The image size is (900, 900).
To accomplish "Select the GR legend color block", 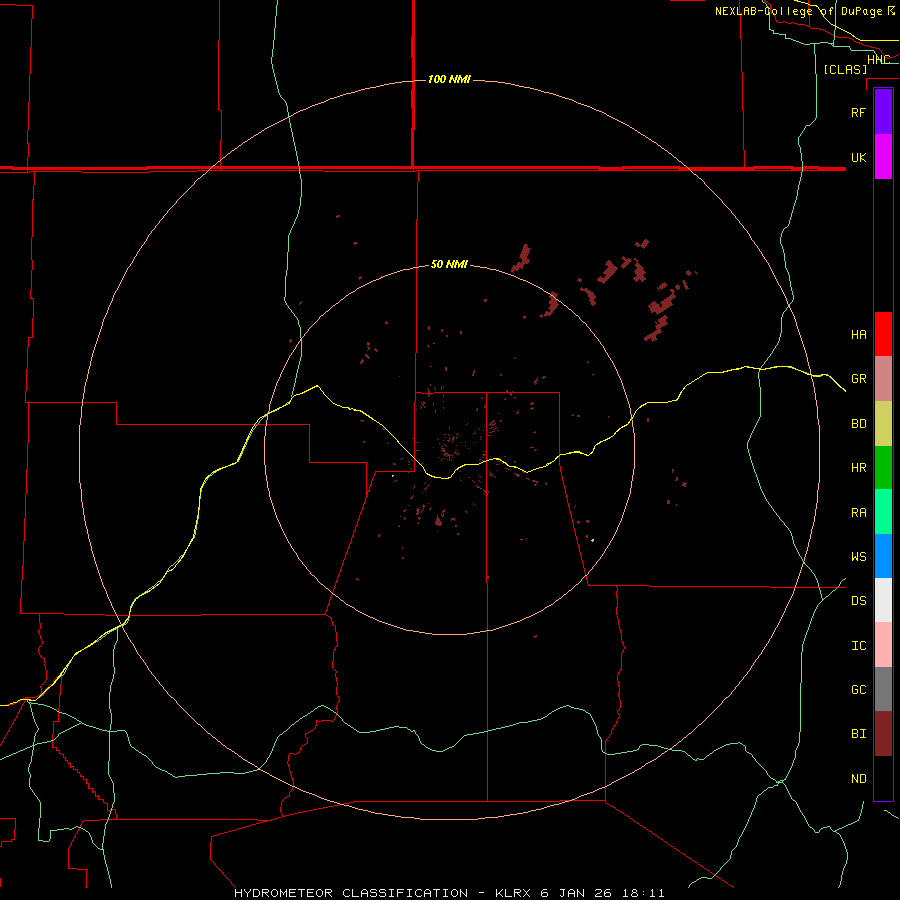I will coord(883,379).
